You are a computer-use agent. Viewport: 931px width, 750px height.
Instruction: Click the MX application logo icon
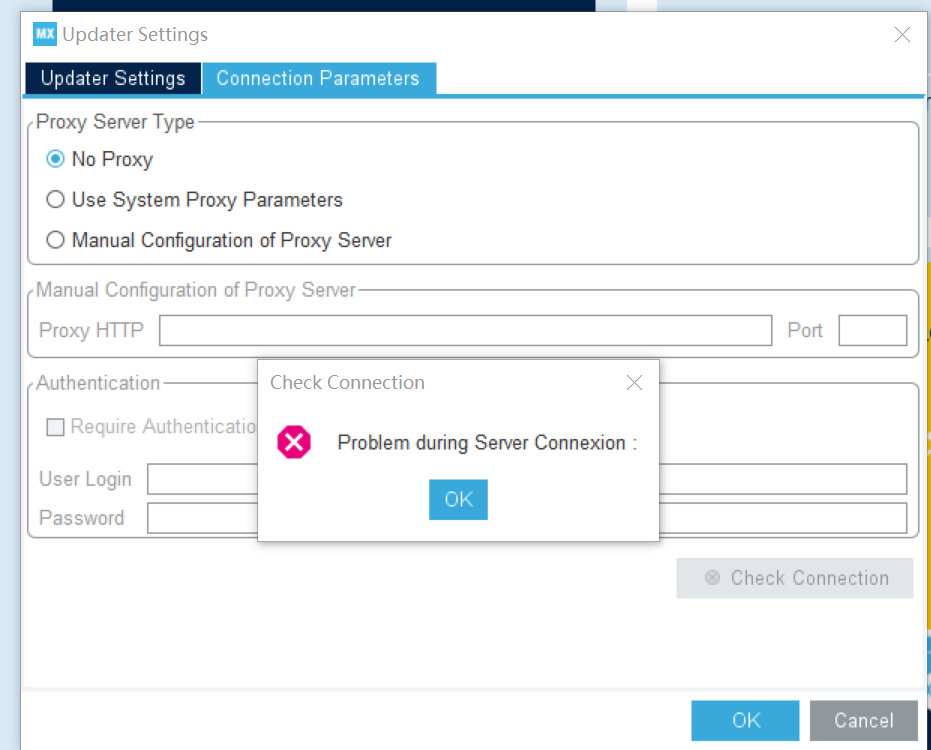[x=45, y=34]
